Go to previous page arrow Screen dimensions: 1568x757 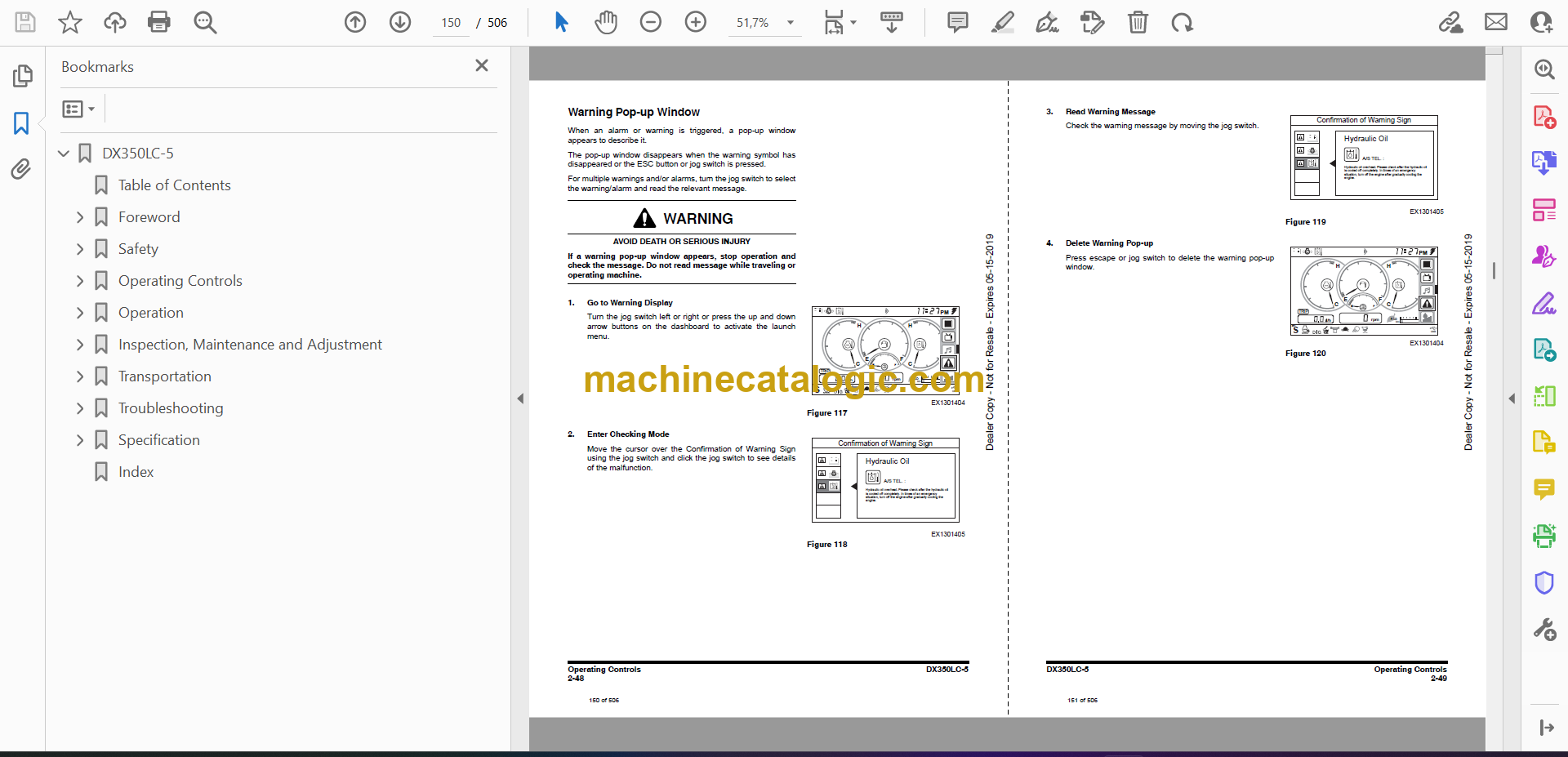[x=355, y=22]
